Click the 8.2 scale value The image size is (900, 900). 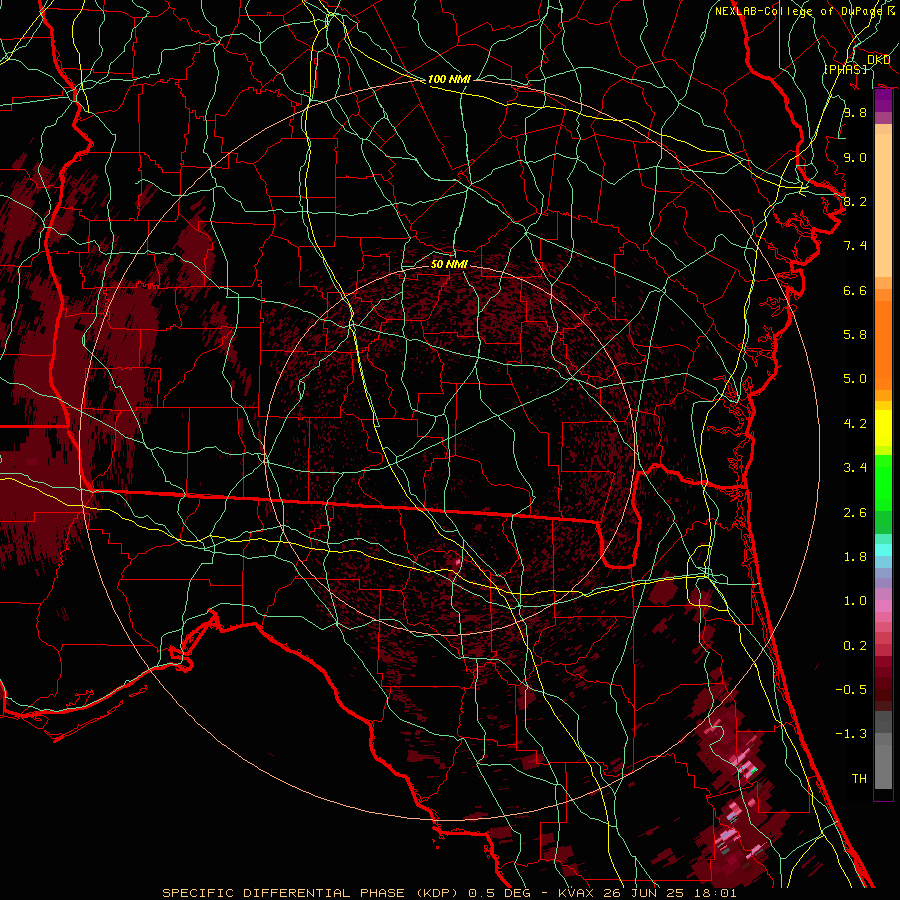[855, 201]
